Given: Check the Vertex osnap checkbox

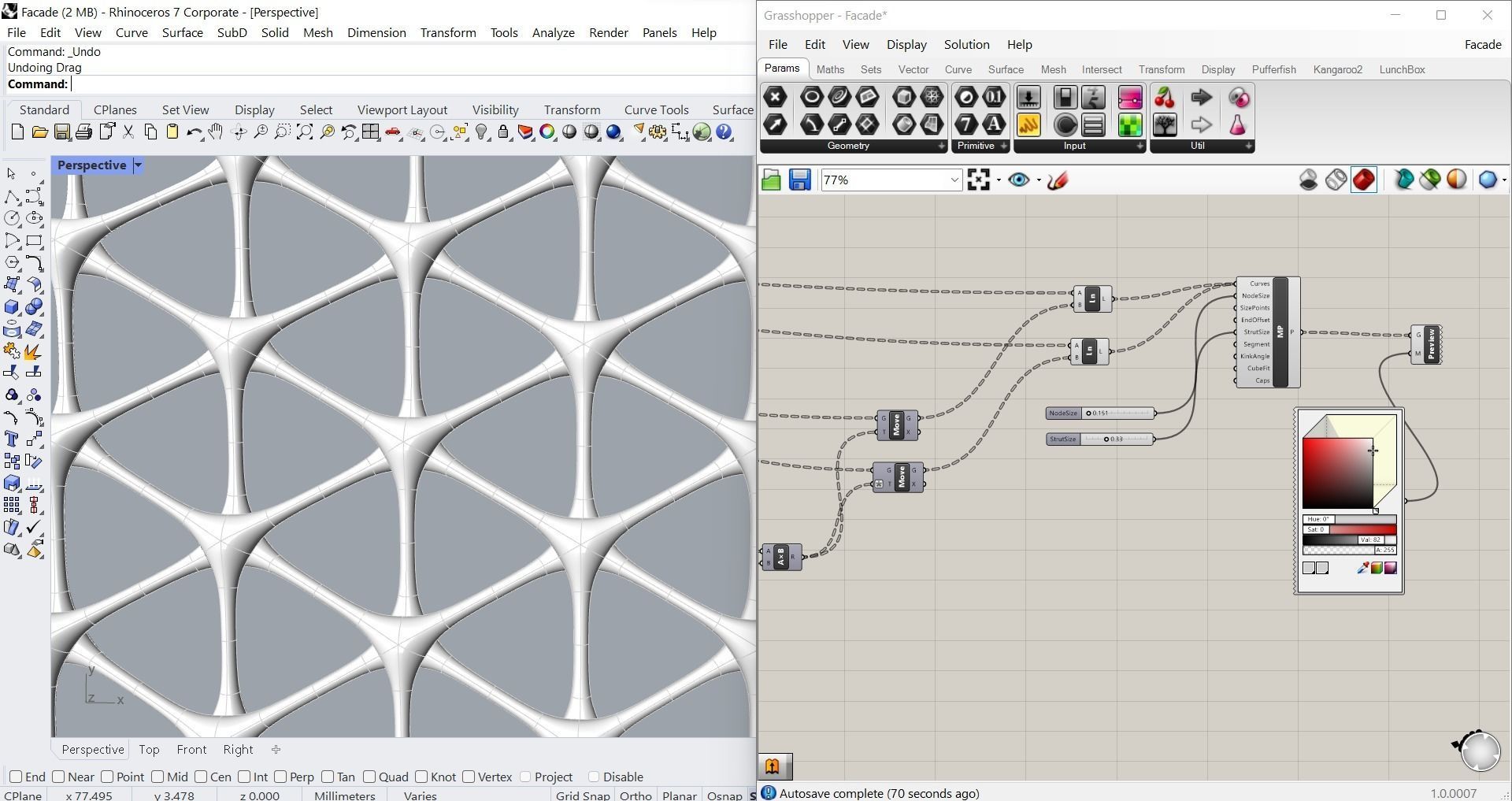Looking at the screenshot, I should coord(469,777).
